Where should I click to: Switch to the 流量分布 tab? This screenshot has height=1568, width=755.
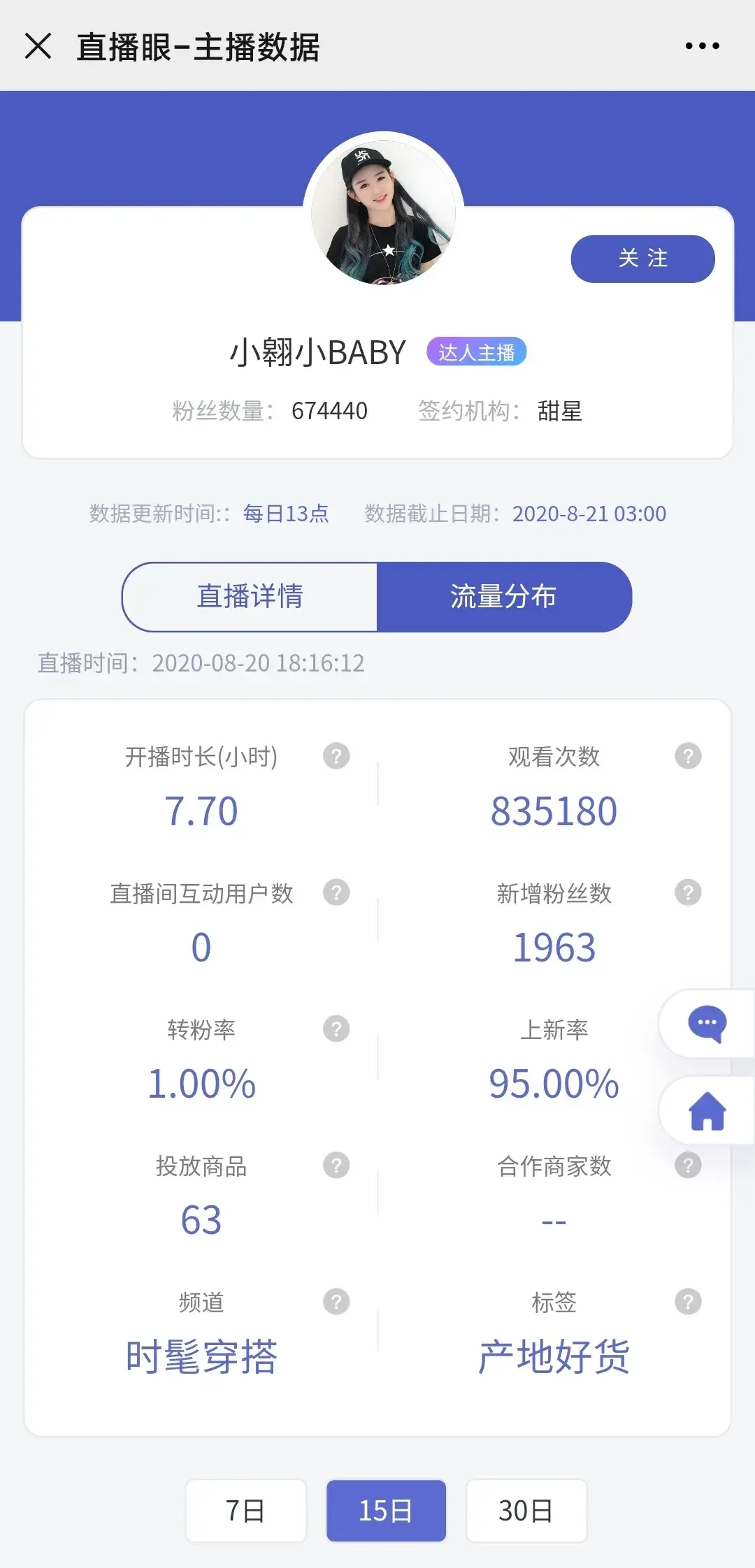pyautogui.click(x=503, y=597)
